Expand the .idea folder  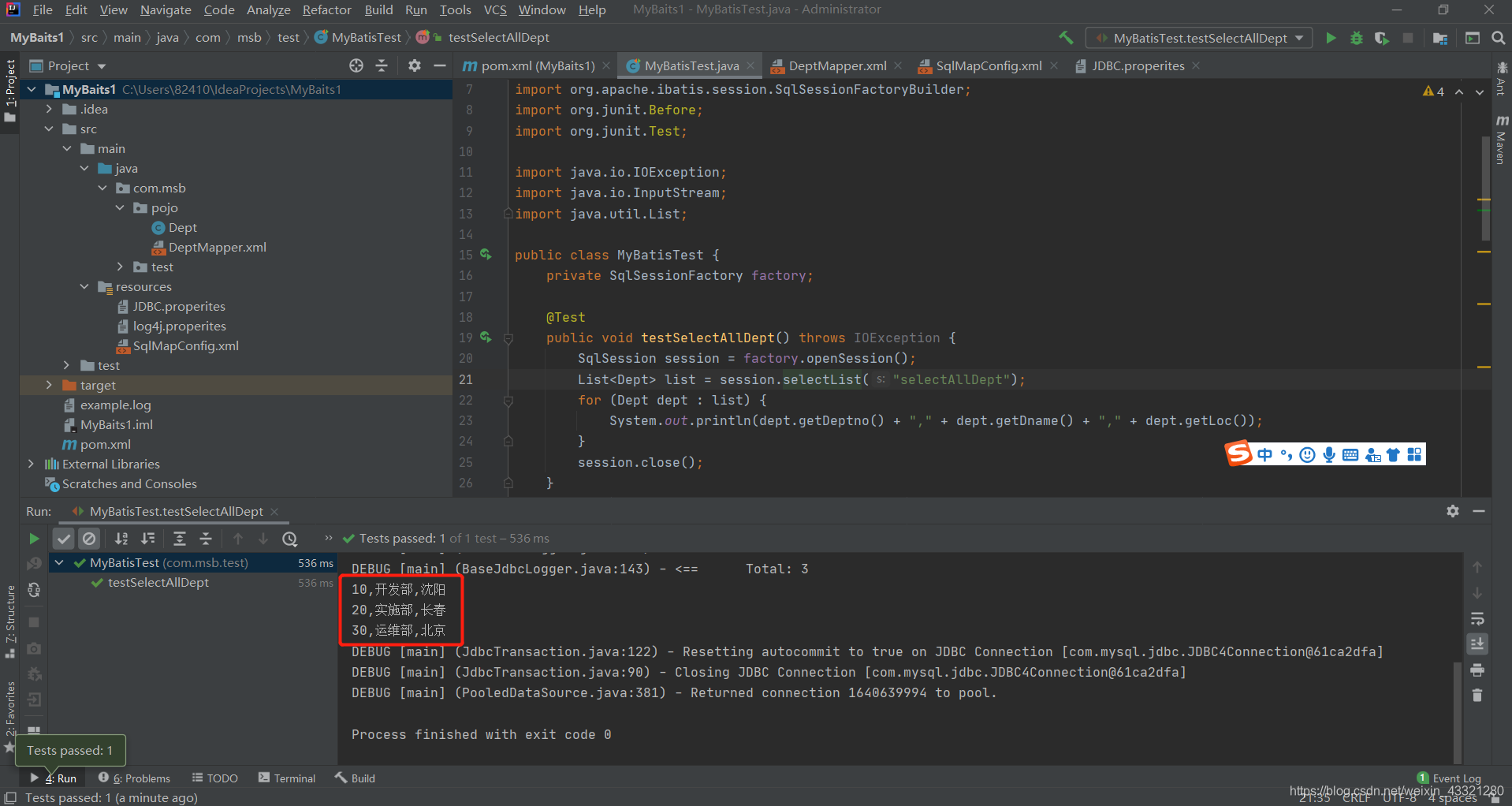tap(49, 109)
